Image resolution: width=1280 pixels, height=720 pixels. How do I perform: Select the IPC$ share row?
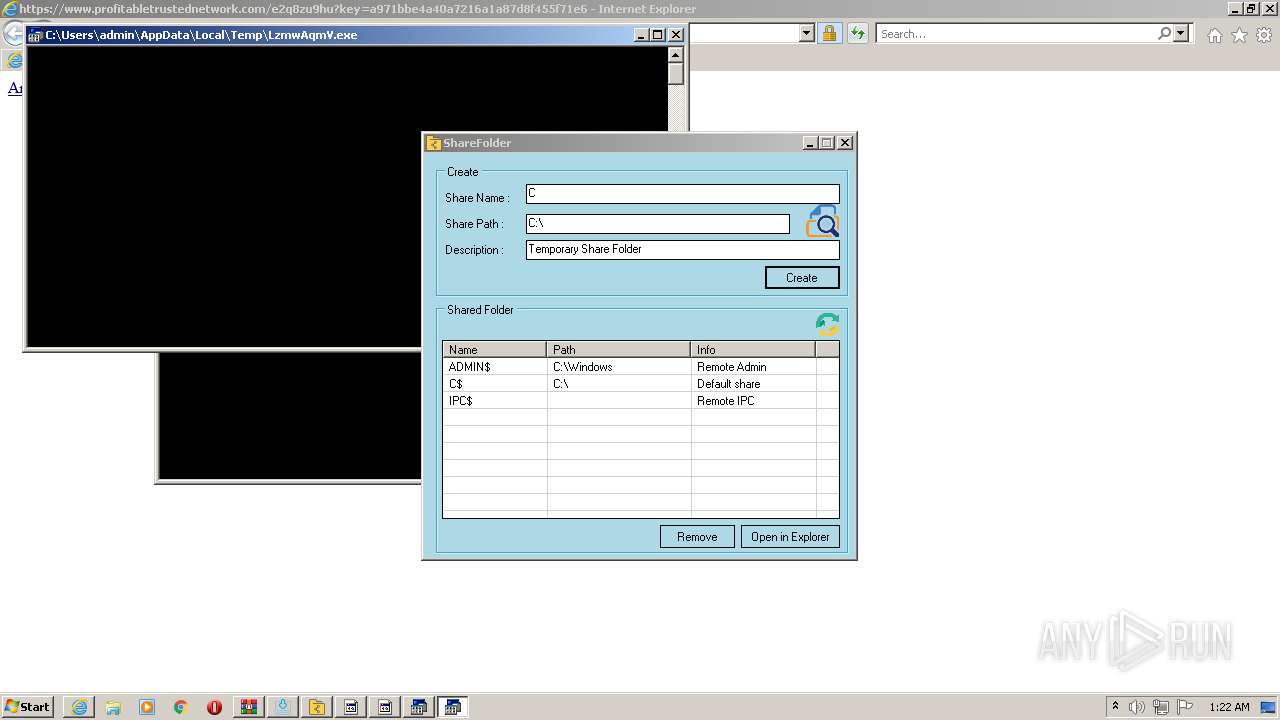(640, 401)
